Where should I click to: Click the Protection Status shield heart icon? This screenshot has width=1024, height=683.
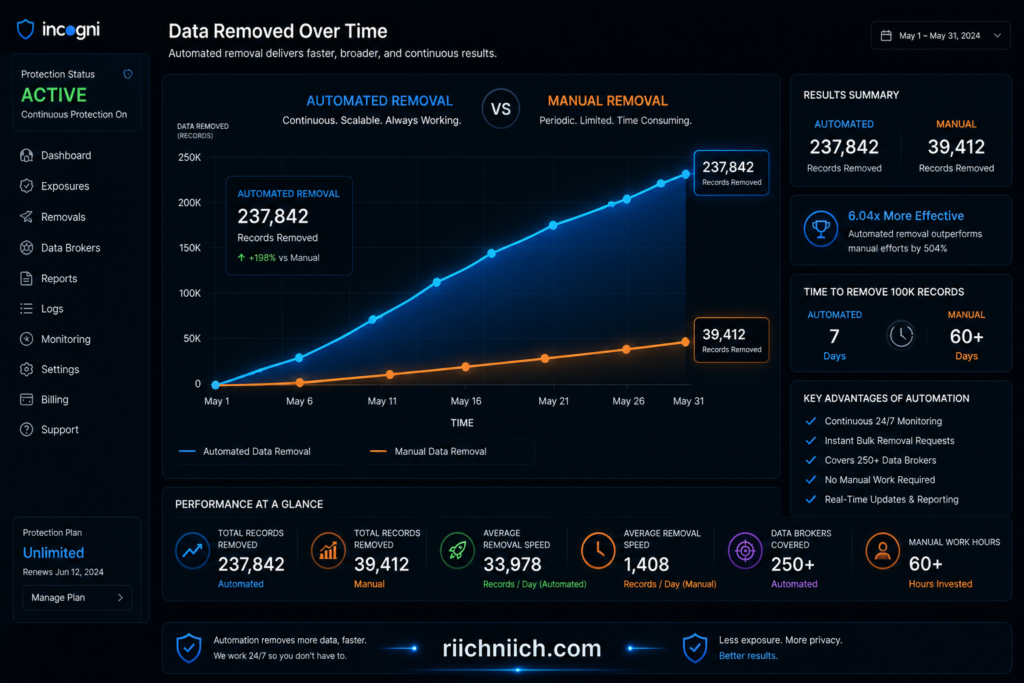click(x=128, y=74)
